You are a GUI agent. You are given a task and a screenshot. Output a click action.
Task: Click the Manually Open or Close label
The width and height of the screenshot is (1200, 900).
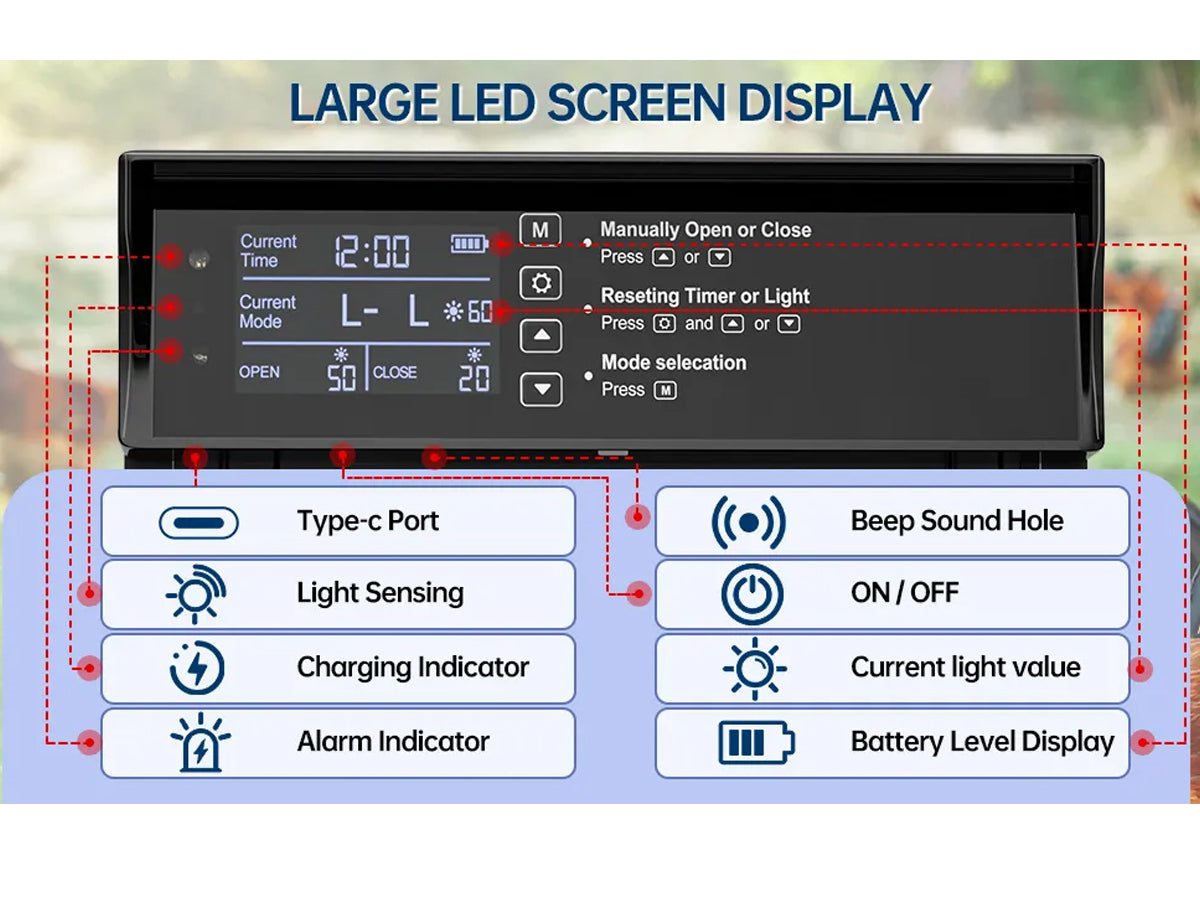click(x=705, y=230)
